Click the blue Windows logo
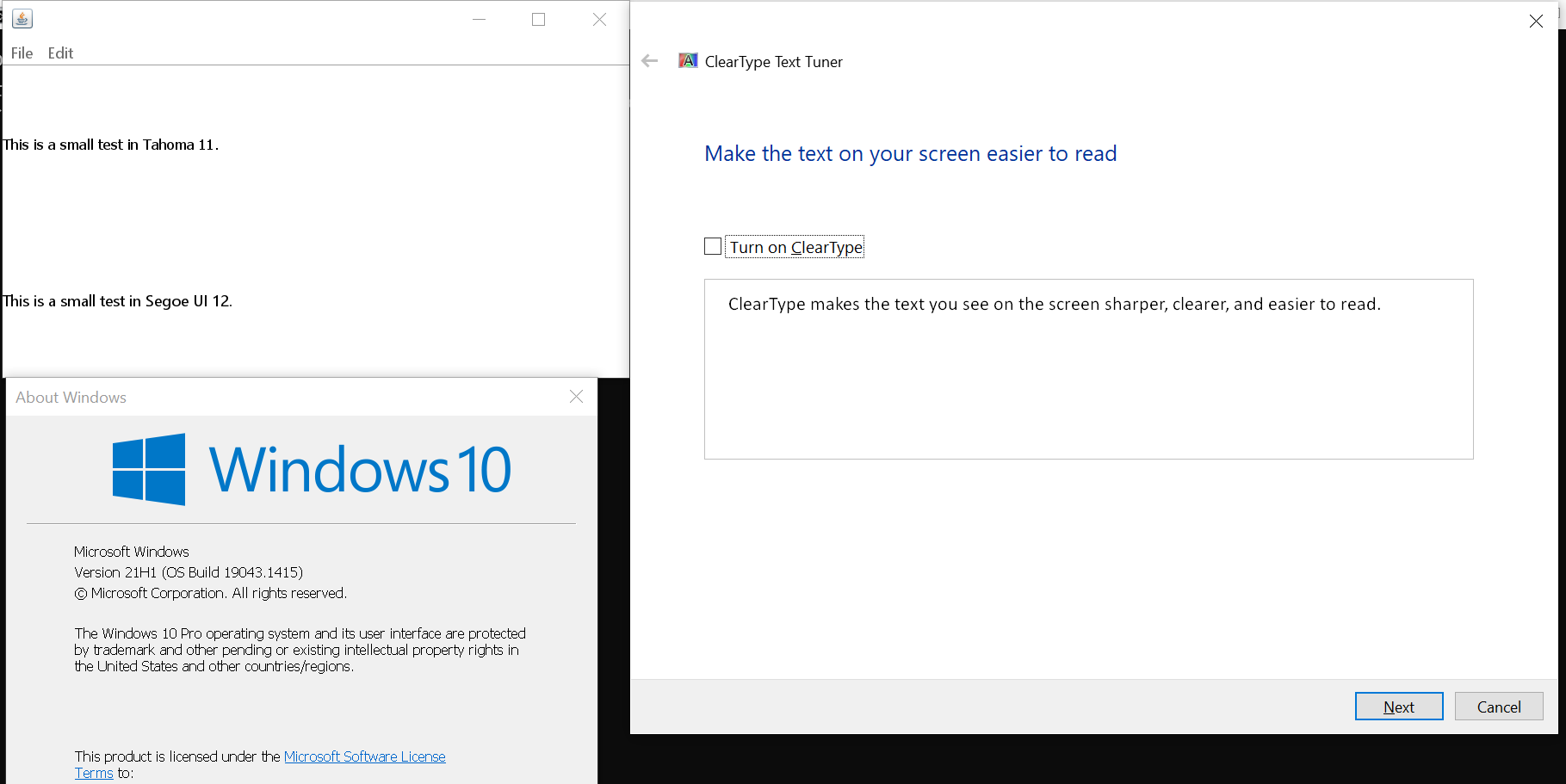 point(149,469)
